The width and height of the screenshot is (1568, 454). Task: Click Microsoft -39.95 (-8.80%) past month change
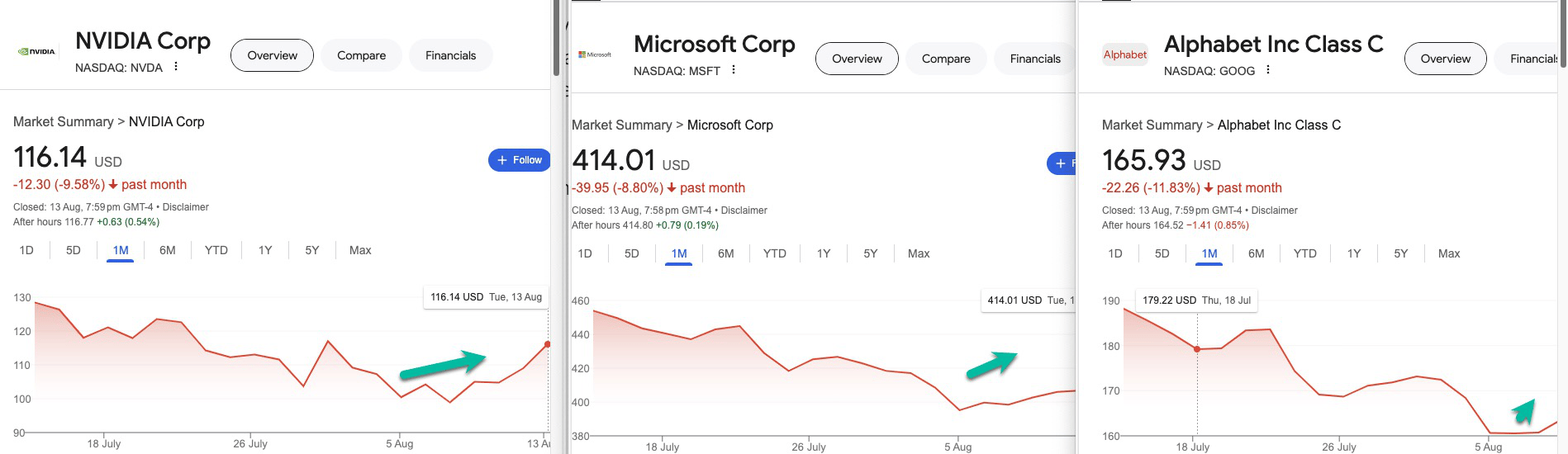click(658, 188)
